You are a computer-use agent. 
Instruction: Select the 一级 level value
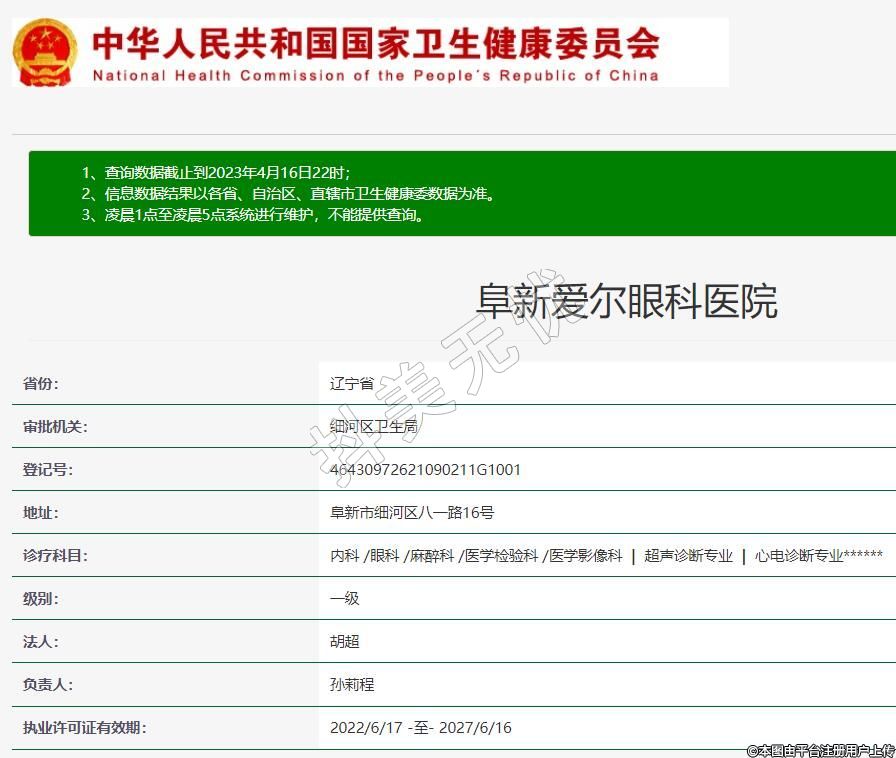[344, 599]
